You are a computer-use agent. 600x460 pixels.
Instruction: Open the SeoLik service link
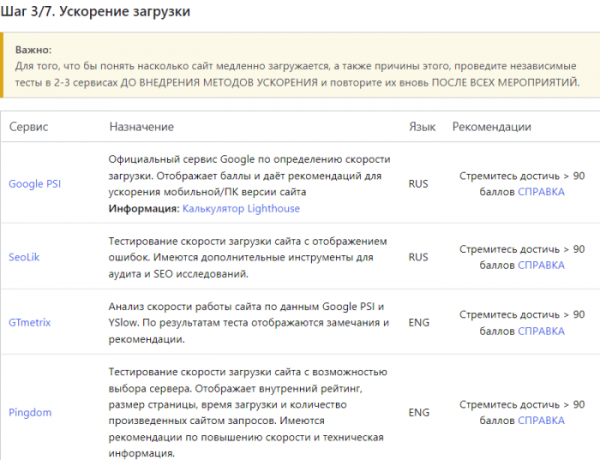24,257
